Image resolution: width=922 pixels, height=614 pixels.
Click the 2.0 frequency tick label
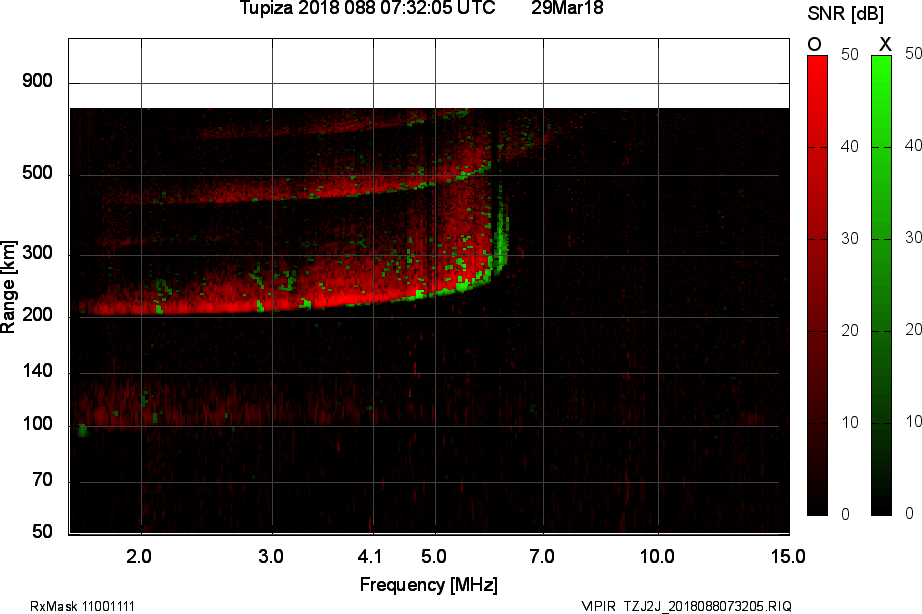click(x=139, y=556)
